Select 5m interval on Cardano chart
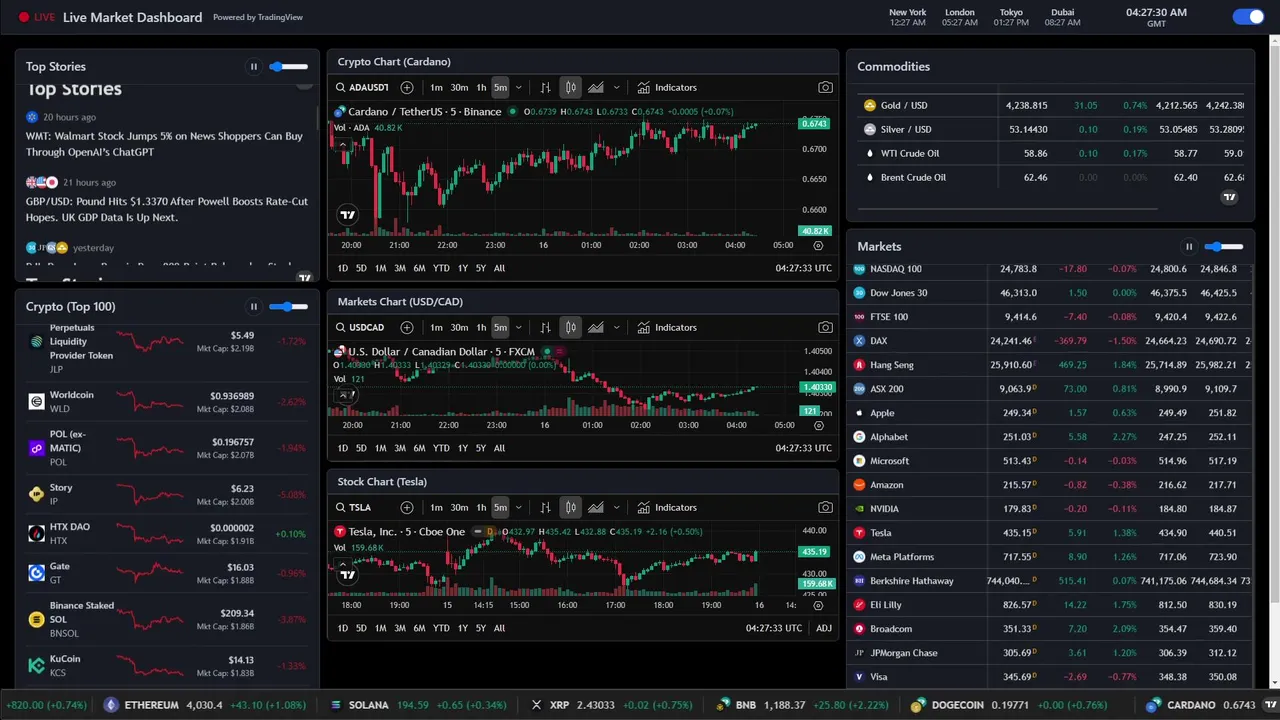Image resolution: width=1280 pixels, height=720 pixels. click(x=500, y=88)
